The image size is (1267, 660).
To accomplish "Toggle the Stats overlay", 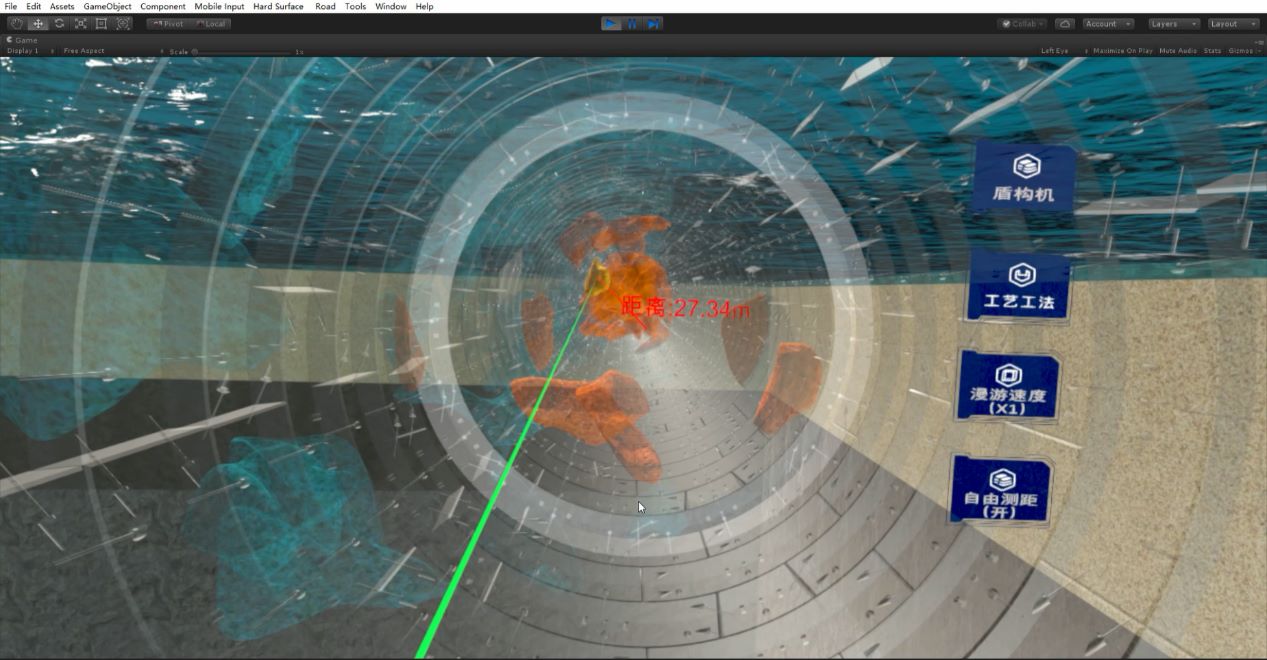I will pyautogui.click(x=1212, y=50).
